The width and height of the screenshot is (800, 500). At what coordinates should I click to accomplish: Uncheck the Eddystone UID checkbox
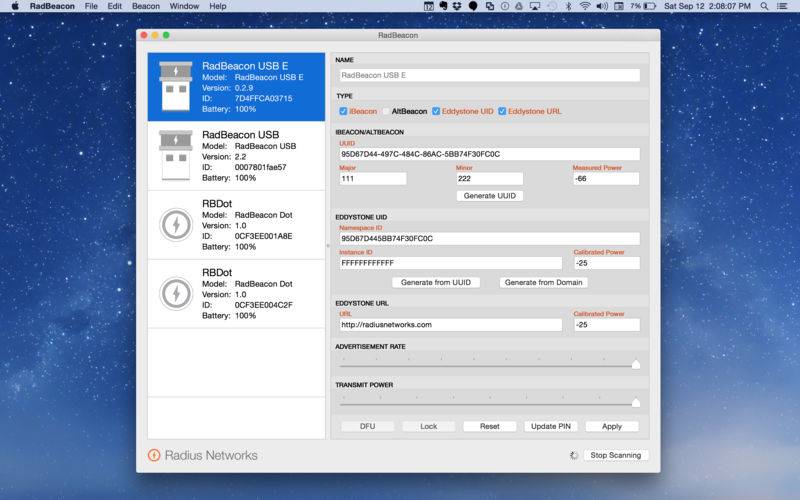436,111
